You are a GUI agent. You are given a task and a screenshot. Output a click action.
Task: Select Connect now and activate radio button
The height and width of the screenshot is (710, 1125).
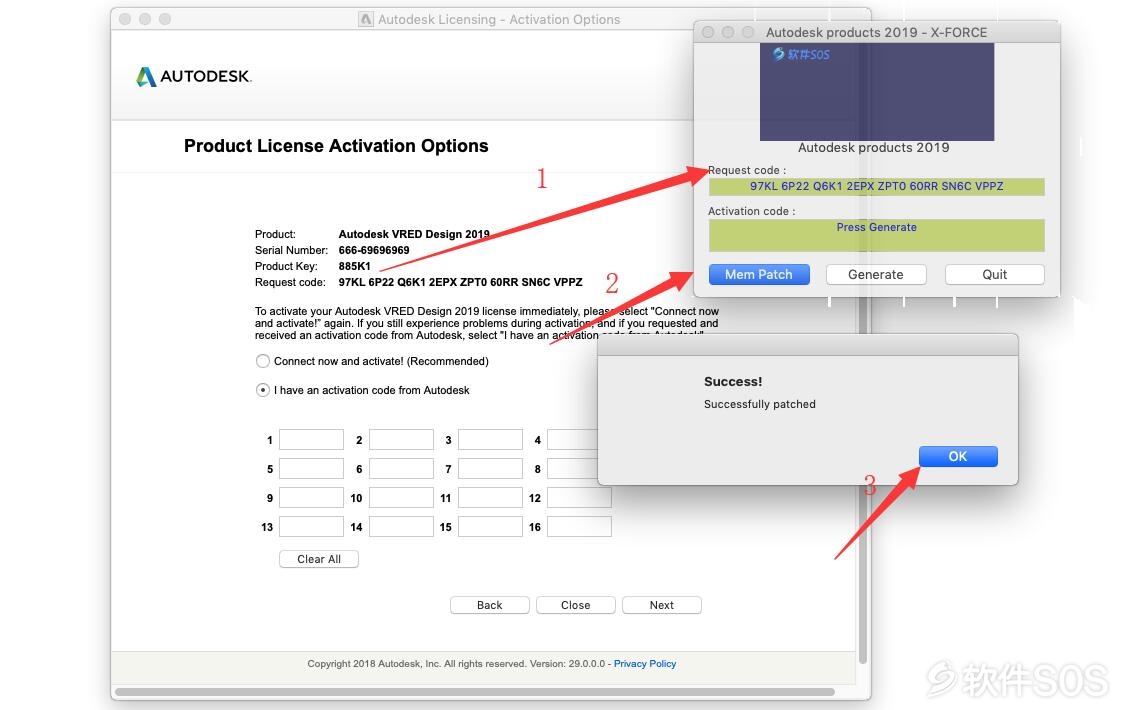(263, 361)
